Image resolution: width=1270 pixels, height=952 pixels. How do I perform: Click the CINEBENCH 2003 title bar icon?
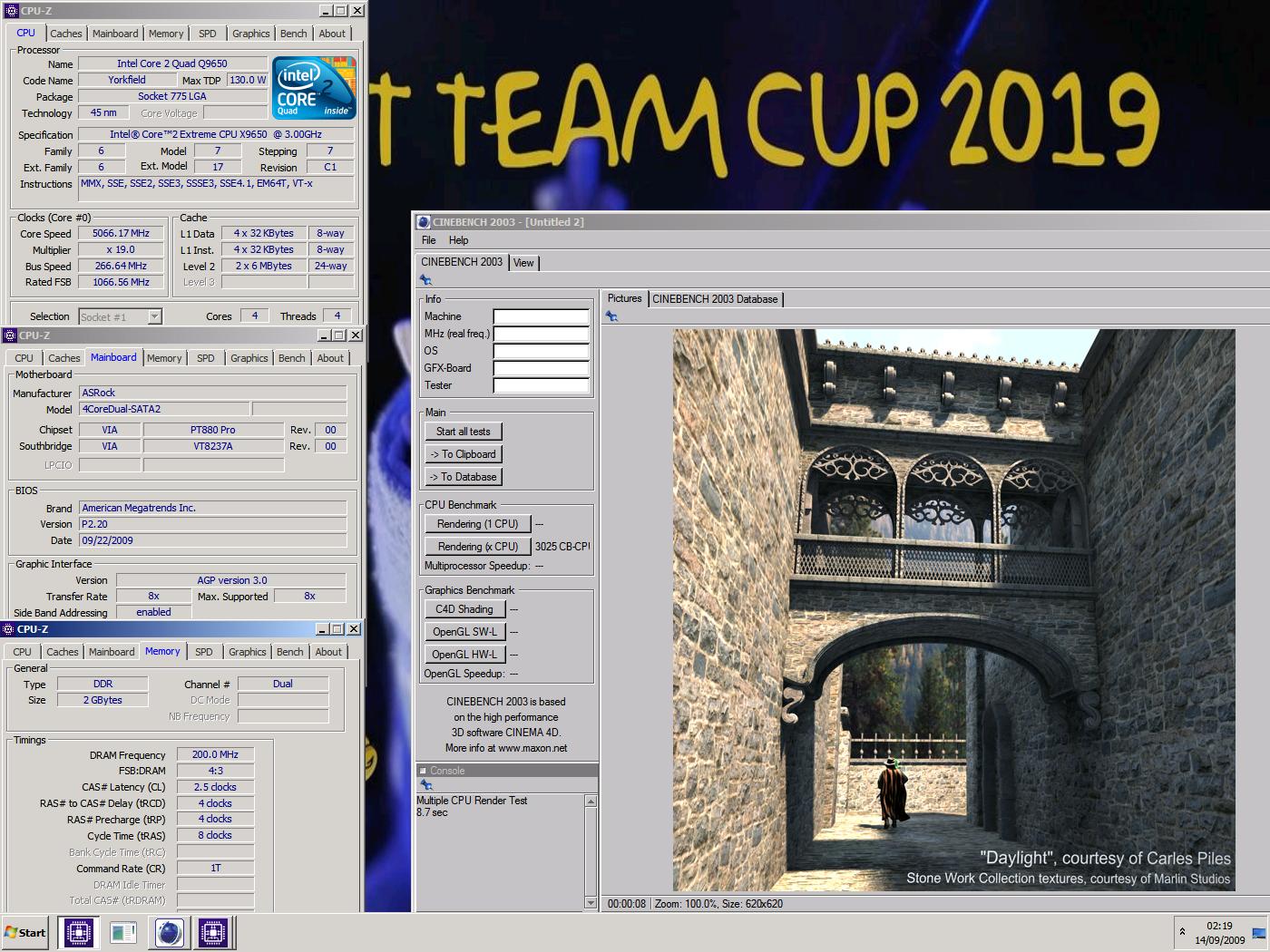423,222
